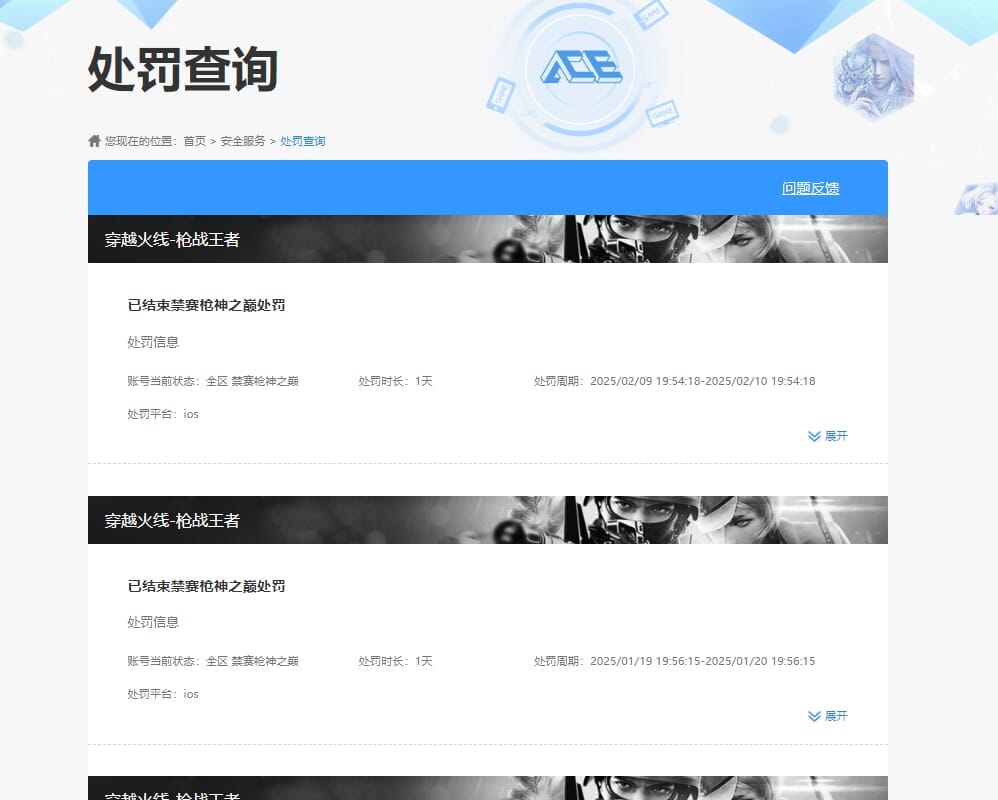The image size is (998, 800).
Task: Click the hexagon character avatar at top right
Action: pyautogui.click(x=873, y=76)
